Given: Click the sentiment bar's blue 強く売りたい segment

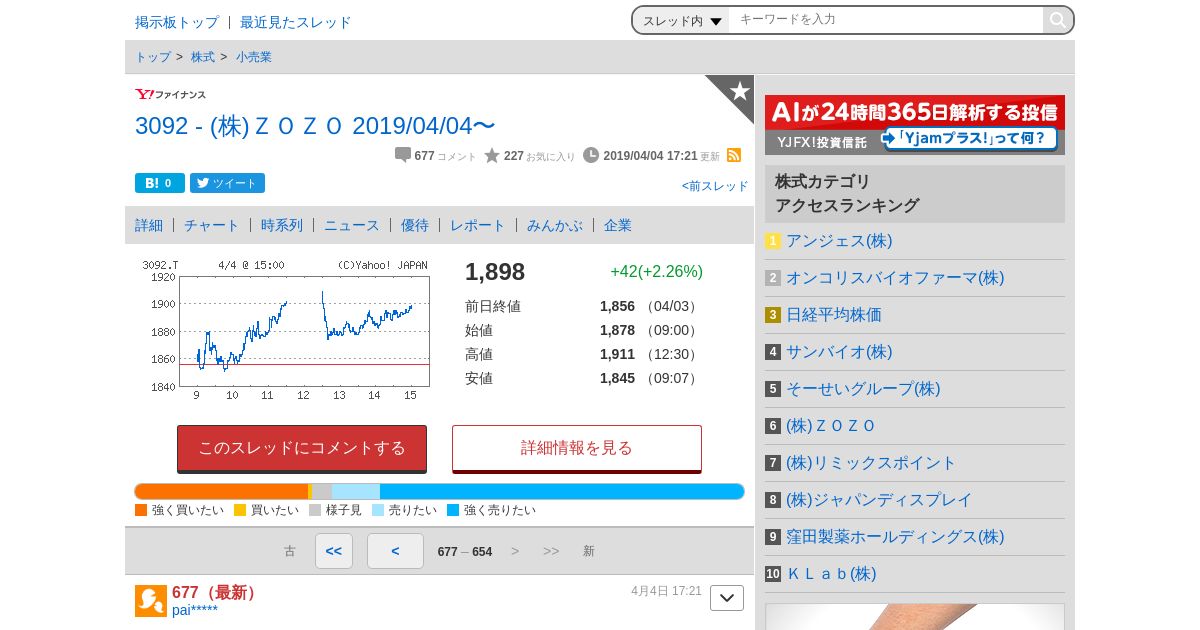Looking at the screenshot, I should pyautogui.click(x=562, y=491).
